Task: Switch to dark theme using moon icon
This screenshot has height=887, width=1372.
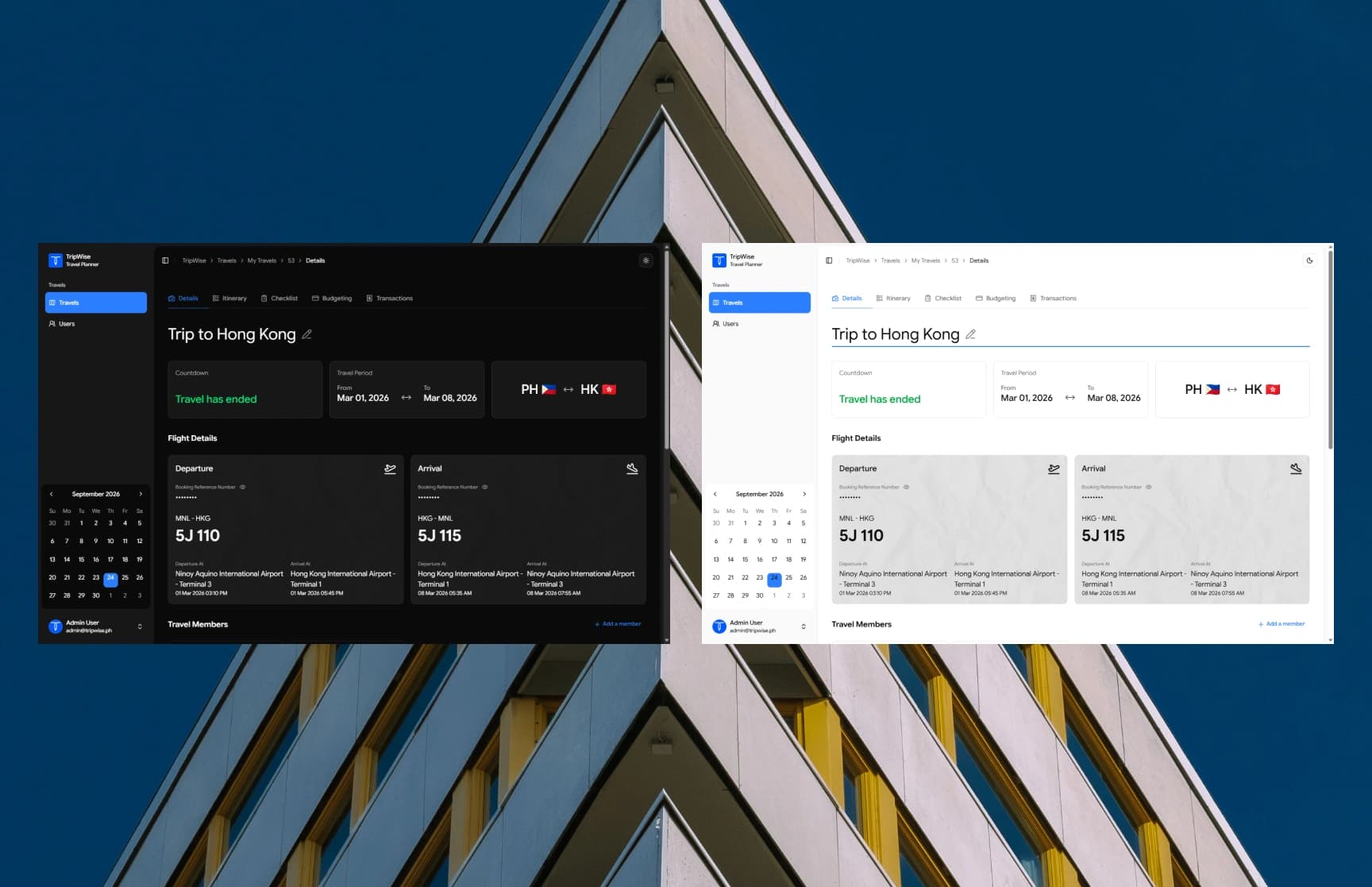Action: click(x=1310, y=260)
